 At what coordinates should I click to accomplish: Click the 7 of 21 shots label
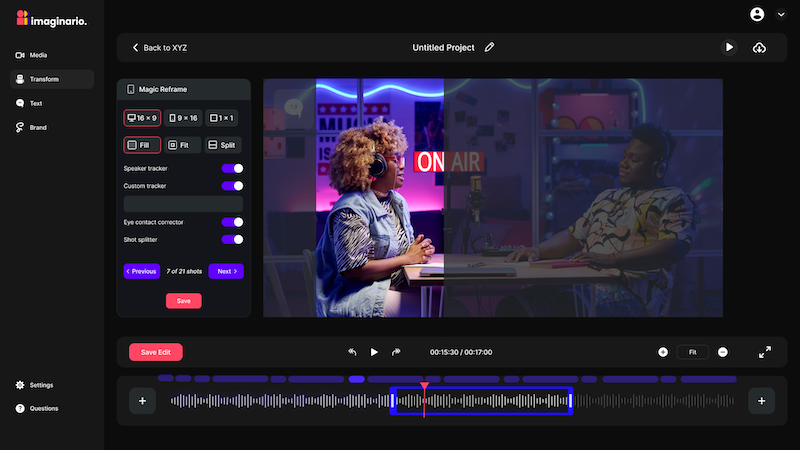184,271
